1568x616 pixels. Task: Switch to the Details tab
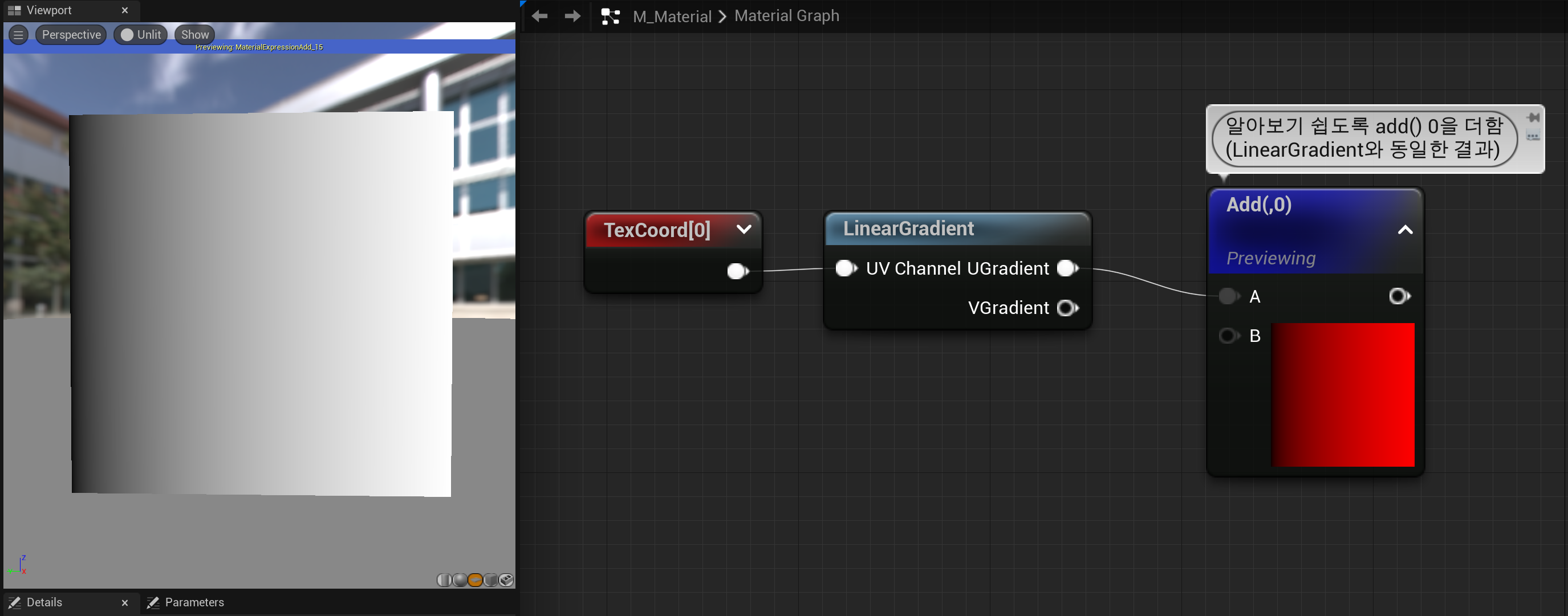(44, 602)
